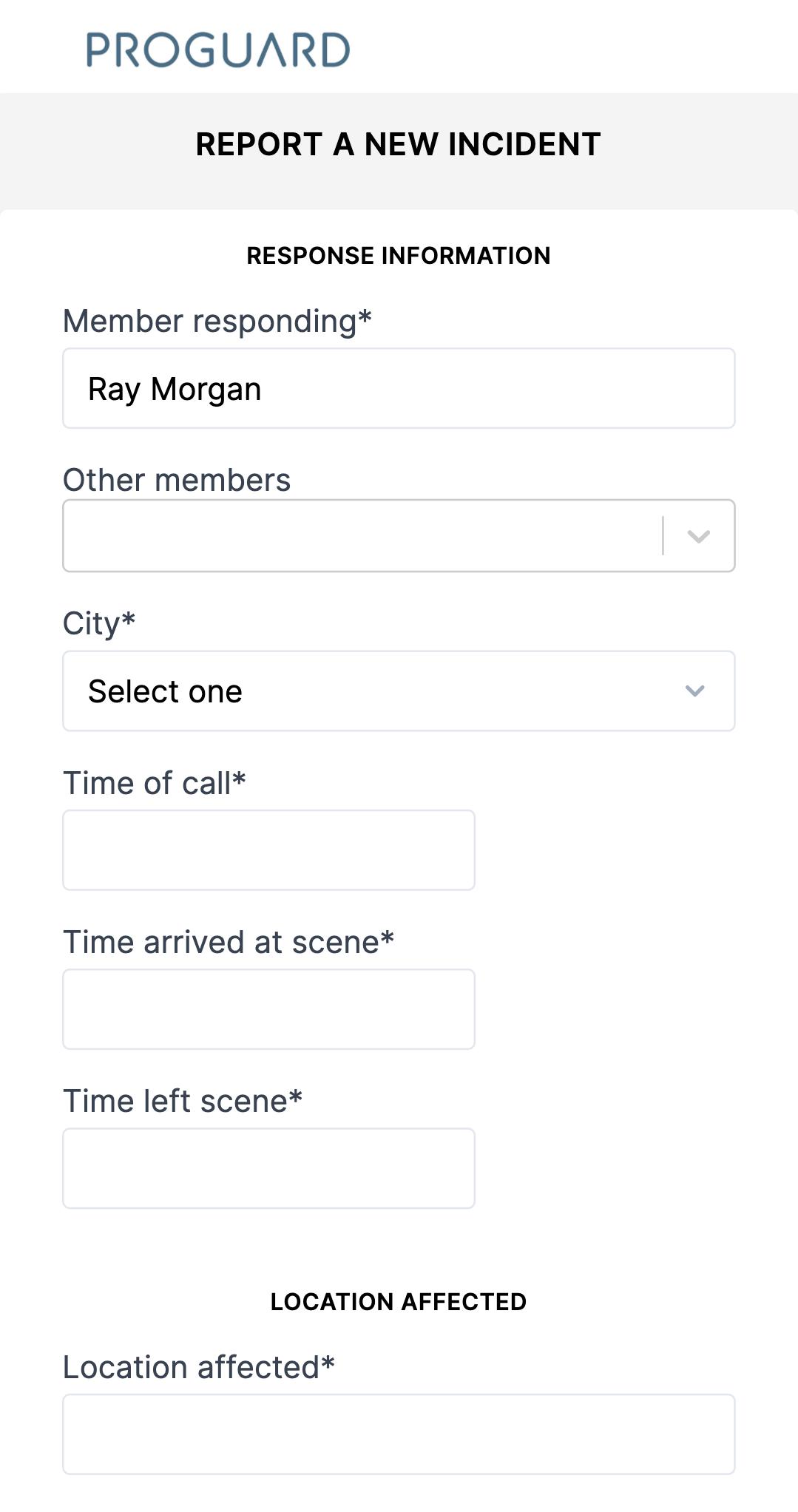Click the Time of call label
This screenshot has width=798, height=1512.
[x=155, y=783]
